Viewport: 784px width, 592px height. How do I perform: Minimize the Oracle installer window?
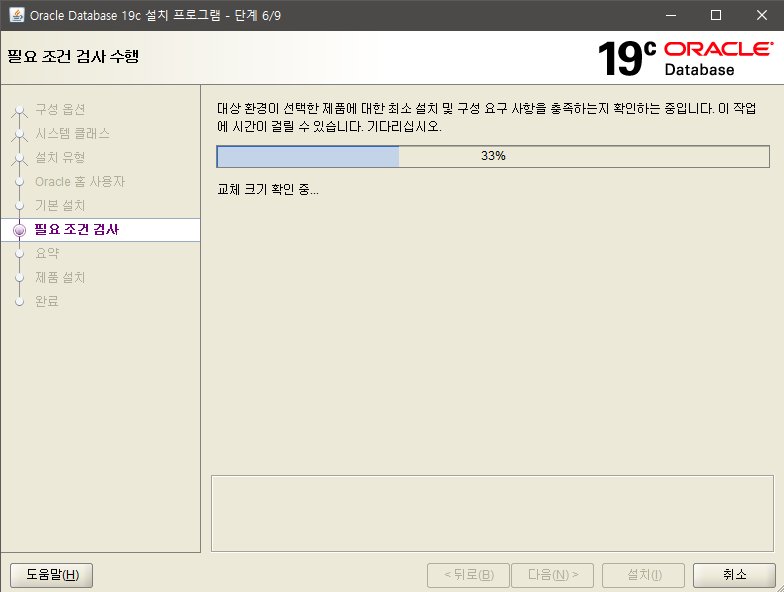[671, 16]
